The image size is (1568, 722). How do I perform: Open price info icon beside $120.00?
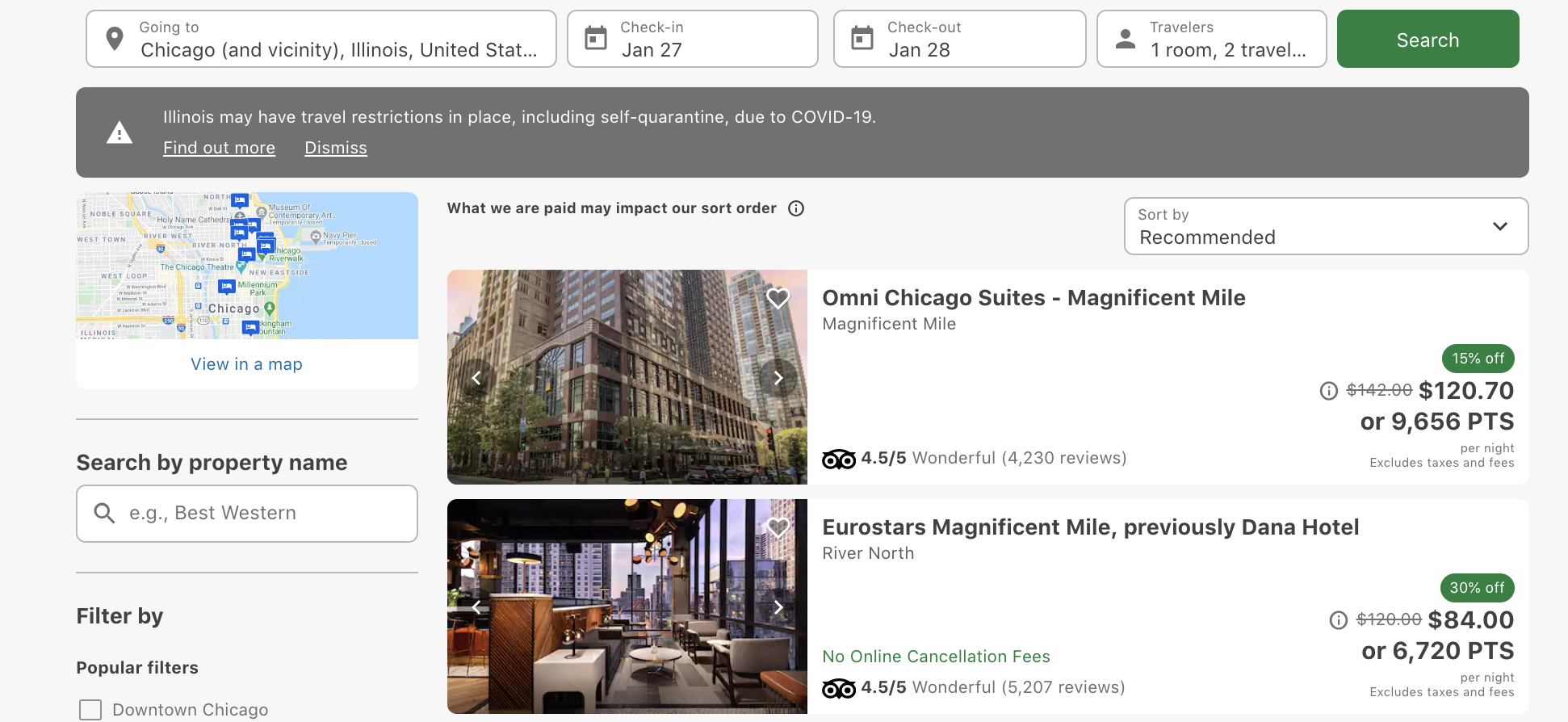[x=1339, y=620]
